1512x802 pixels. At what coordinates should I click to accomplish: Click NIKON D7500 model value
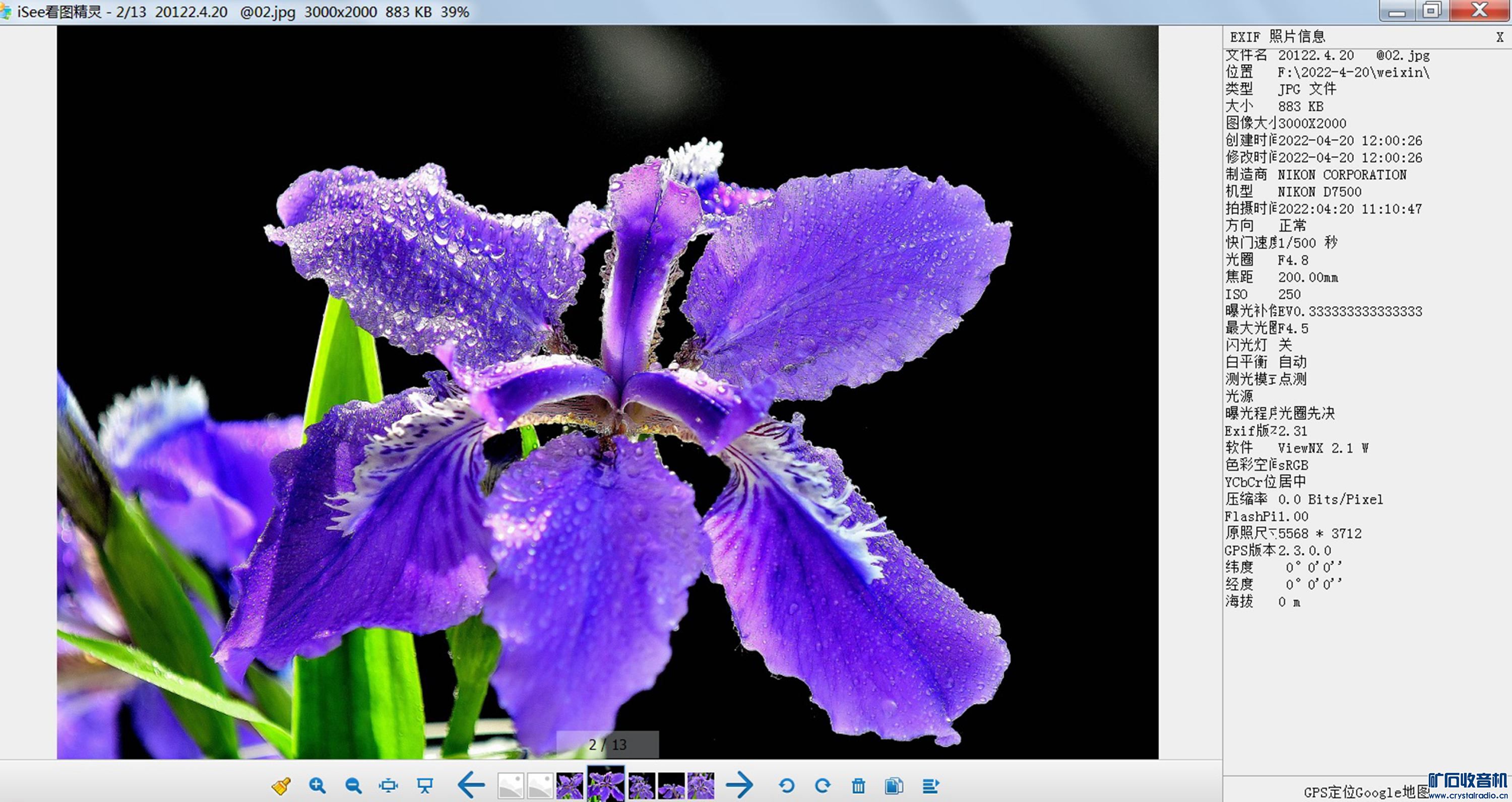pyautogui.click(x=1319, y=192)
